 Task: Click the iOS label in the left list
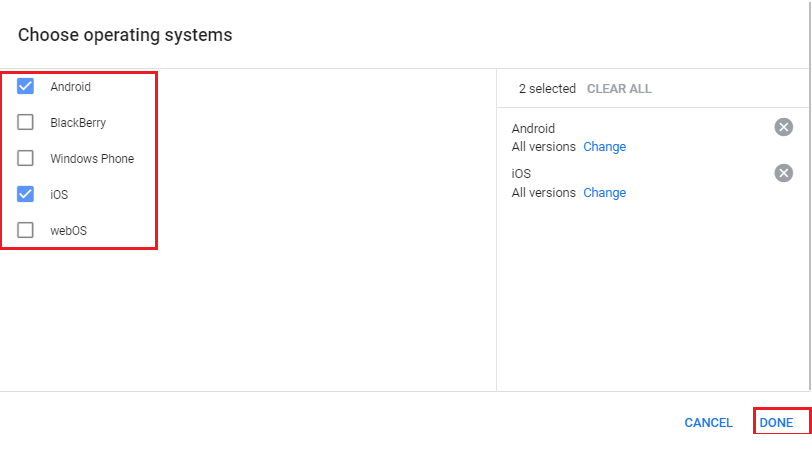tap(59, 195)
